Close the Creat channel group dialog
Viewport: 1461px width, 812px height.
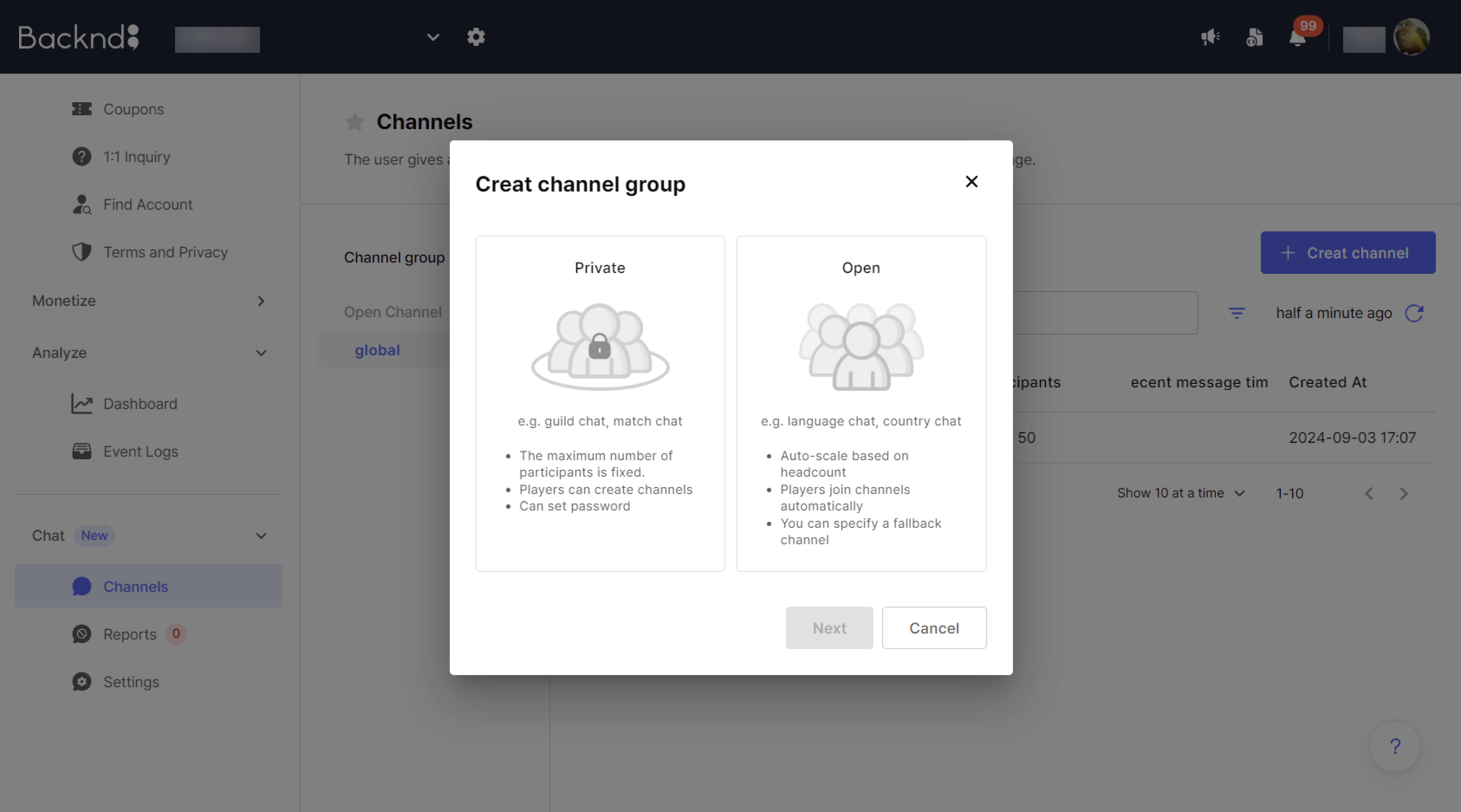coord(972,182)
